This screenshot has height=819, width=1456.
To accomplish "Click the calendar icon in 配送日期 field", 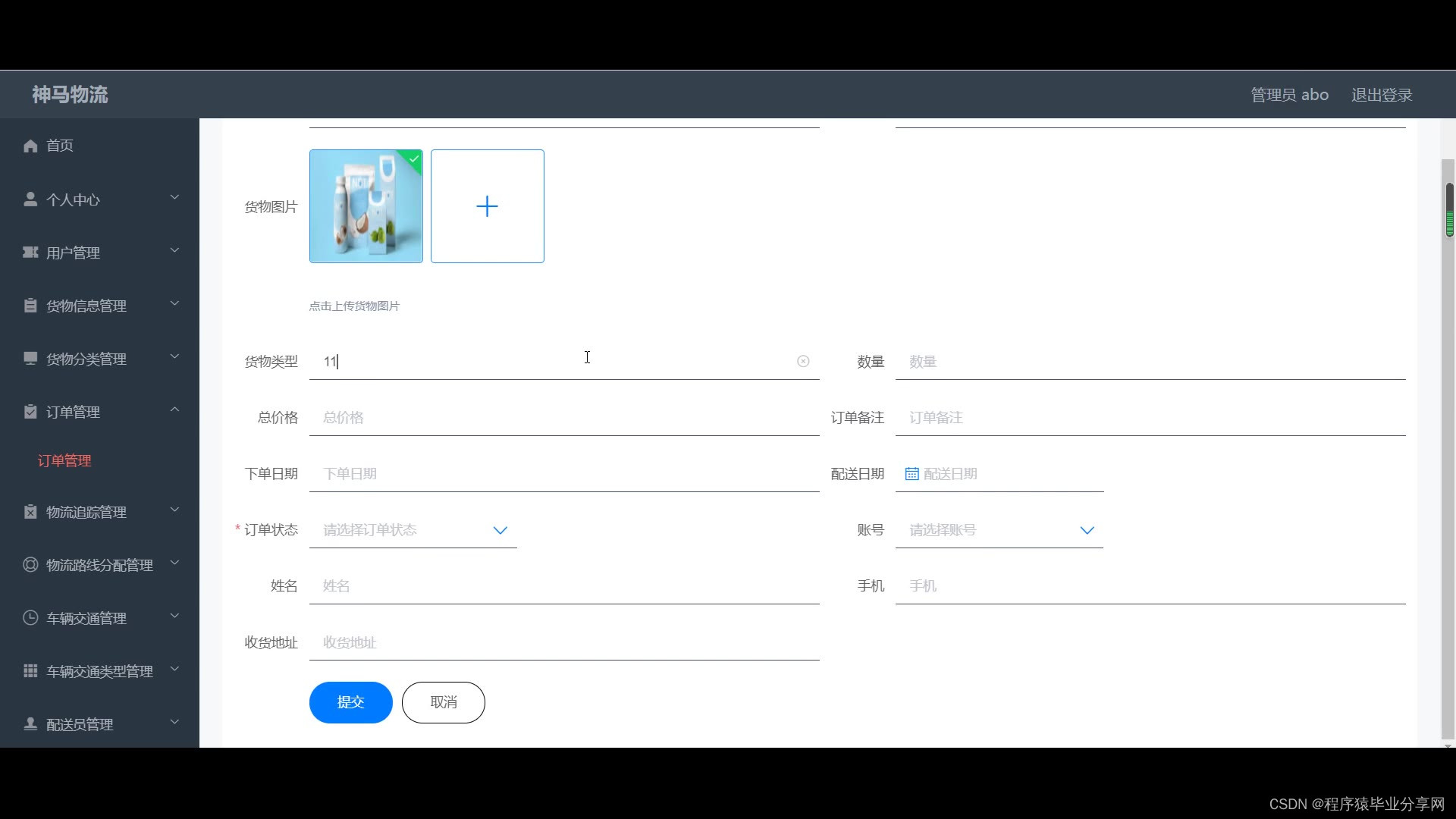I will tap(912, 474).
